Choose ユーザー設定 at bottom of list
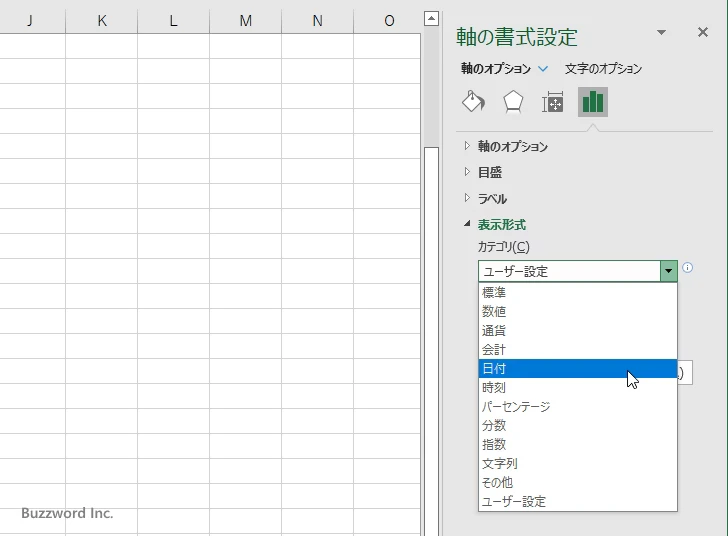Image resolution: width=728 pixels, height=536 pixels. point(578,502)
